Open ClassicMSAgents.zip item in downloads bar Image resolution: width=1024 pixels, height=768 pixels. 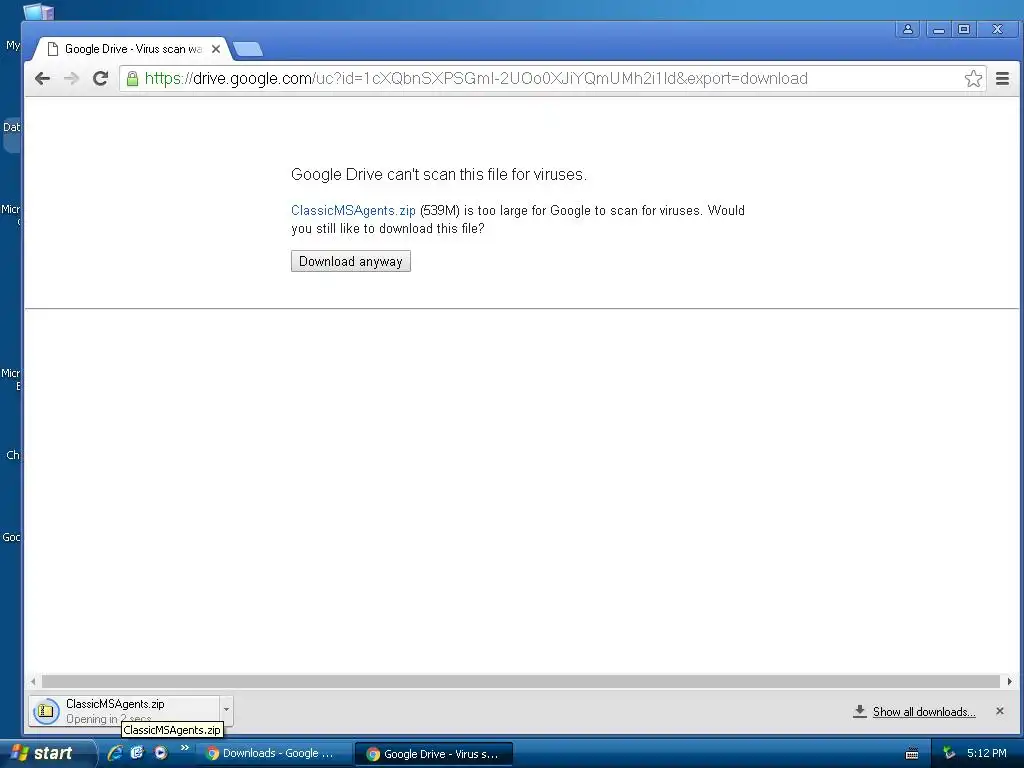(x=124, y=711)
